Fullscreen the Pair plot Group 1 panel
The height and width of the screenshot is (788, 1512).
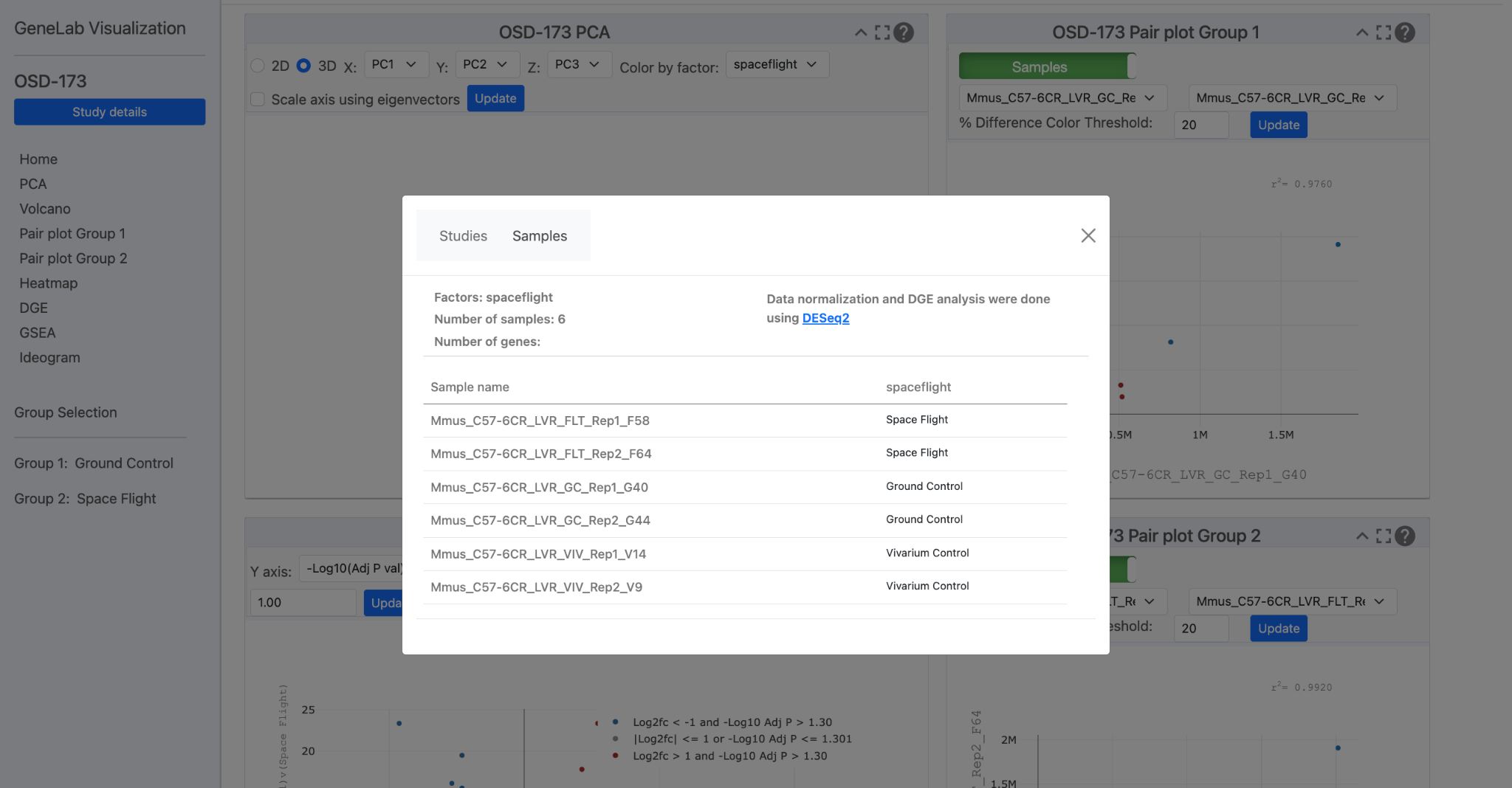click(x=1384, y=32)
